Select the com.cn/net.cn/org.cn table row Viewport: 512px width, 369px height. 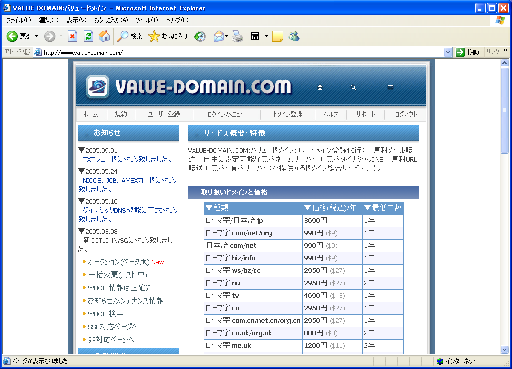pyautogui.click(x=304, y=321)
